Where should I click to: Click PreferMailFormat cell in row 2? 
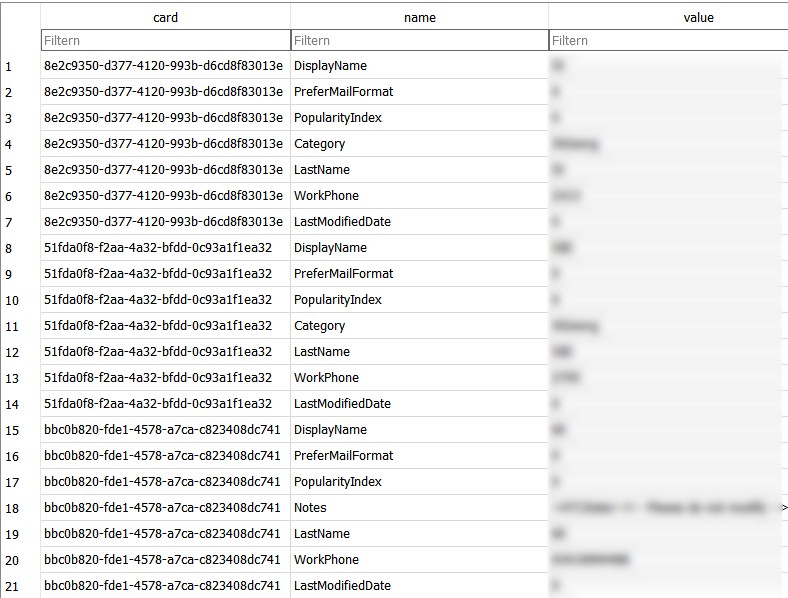pos(419,92)
